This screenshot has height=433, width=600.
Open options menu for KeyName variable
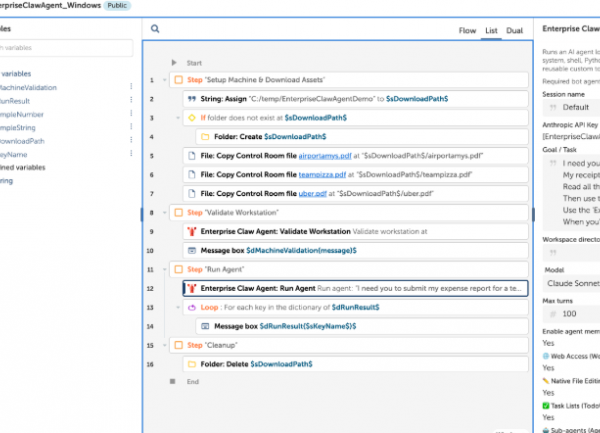(131, 153)
